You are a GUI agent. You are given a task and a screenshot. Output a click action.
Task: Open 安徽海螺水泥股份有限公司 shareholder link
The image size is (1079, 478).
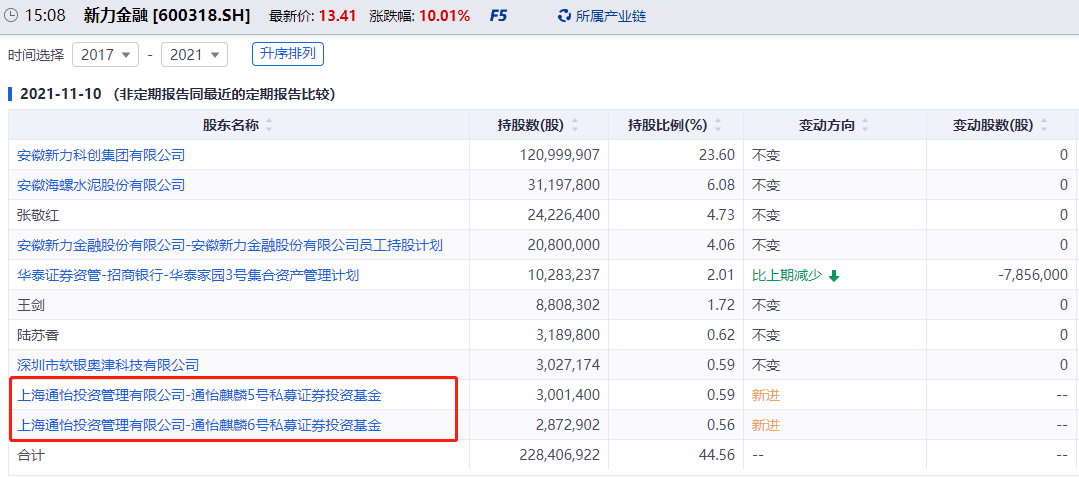[x=101, y=185]
